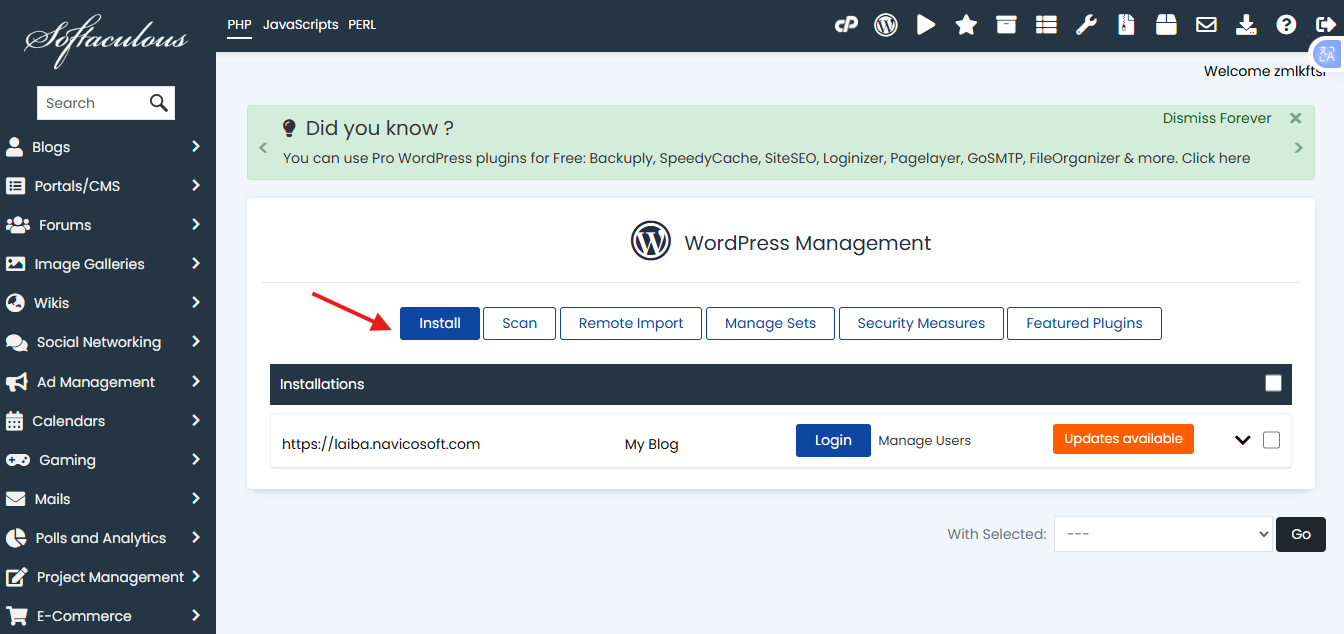Expand details arrow for laiba.navicosoft.com row
This screenshot has height=634, width=1344.
point(1243,440)
